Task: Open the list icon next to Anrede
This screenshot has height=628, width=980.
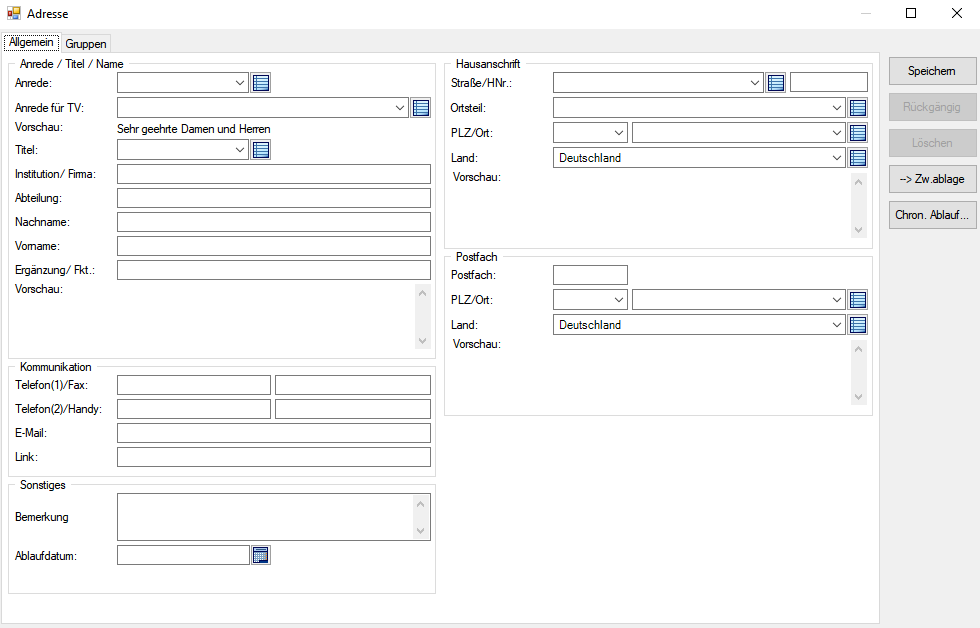Action: [x=261, y=83]
